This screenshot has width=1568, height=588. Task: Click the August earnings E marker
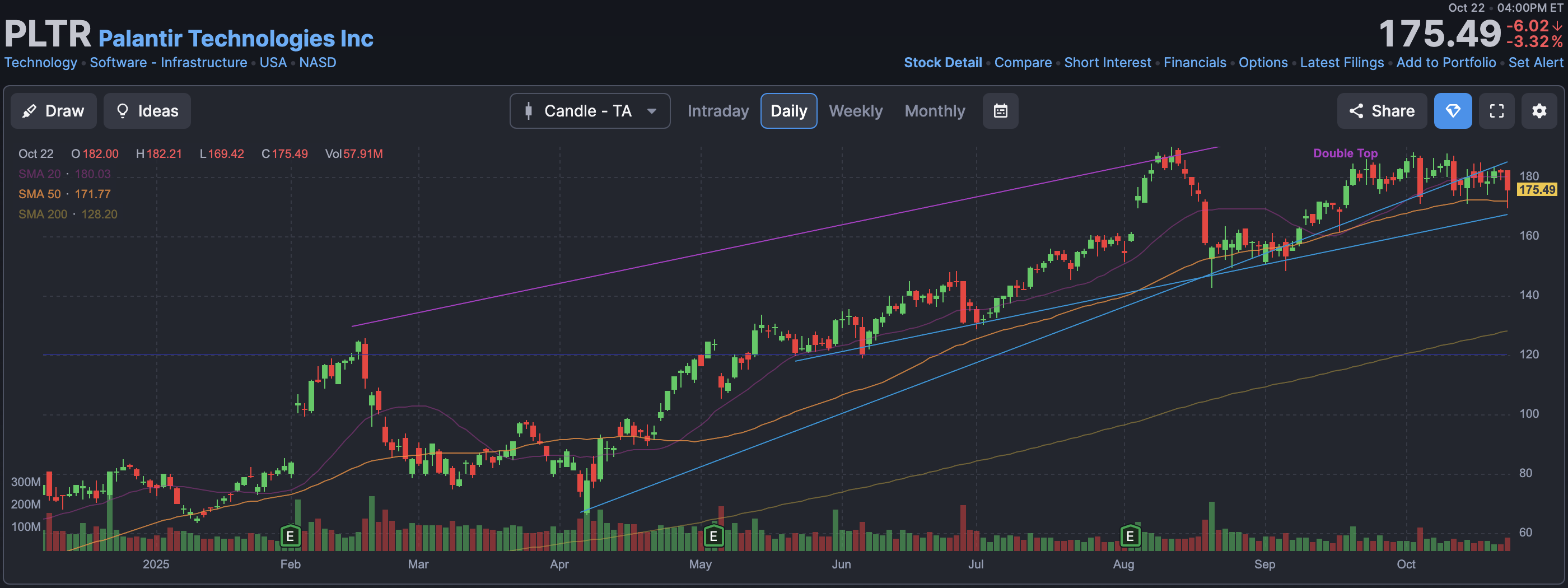(x=1130, y=536)
